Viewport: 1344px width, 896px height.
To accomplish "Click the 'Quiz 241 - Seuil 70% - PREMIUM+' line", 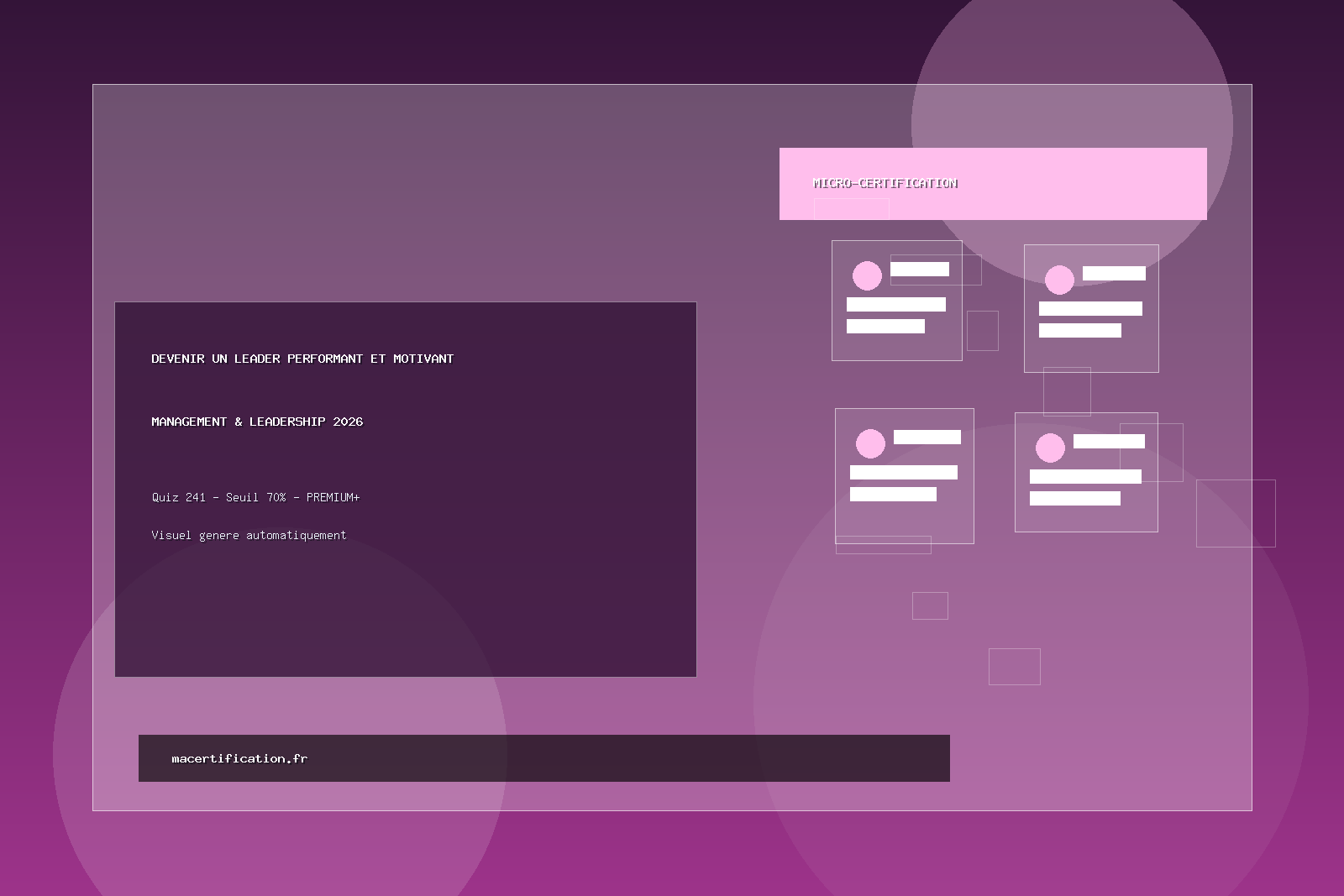I will point(255,497).
